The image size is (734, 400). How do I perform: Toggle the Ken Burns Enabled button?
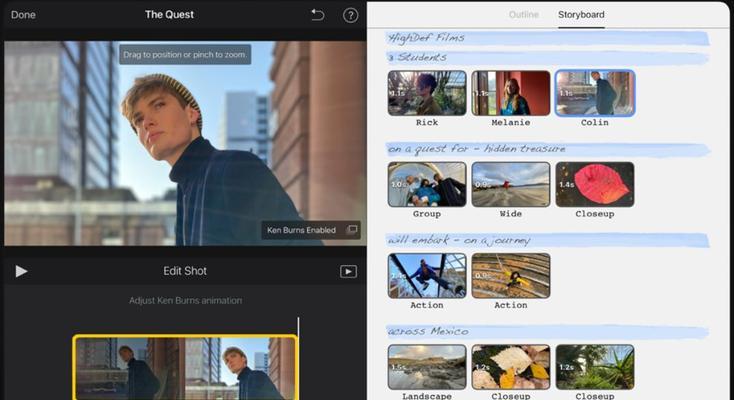(x=311, y=230)
